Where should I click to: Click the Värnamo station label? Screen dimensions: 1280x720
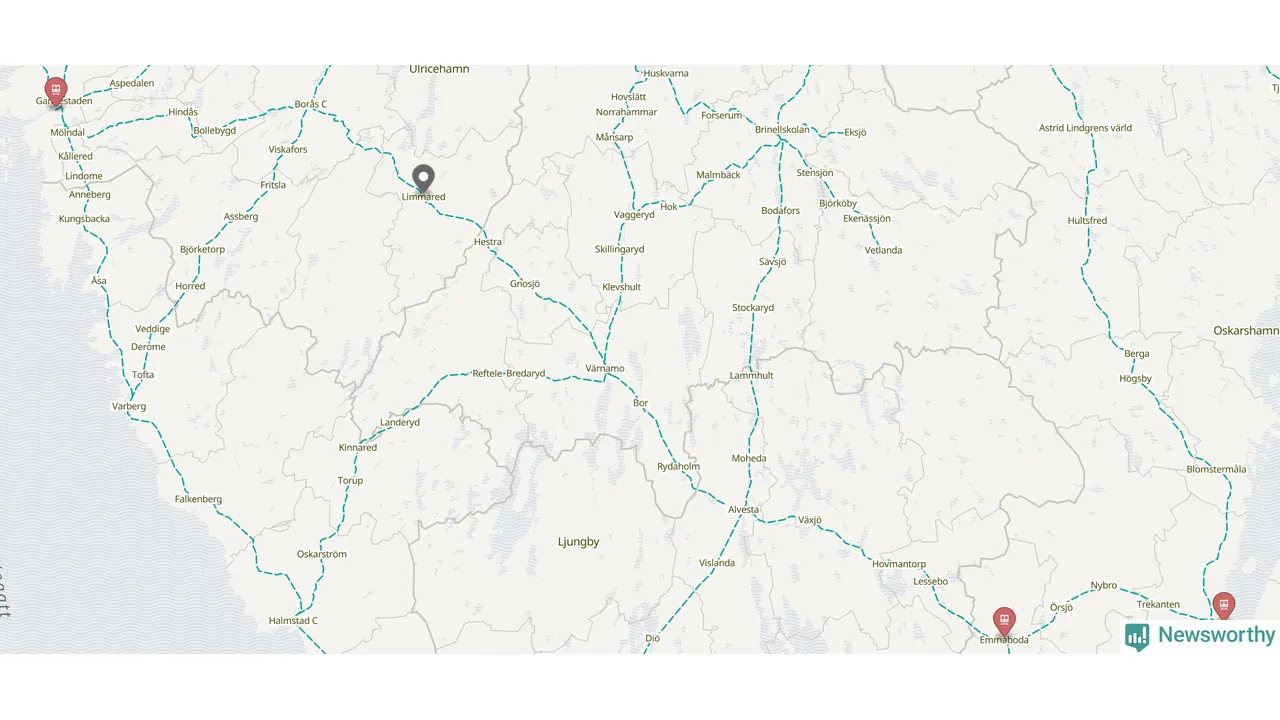[605, 369]
